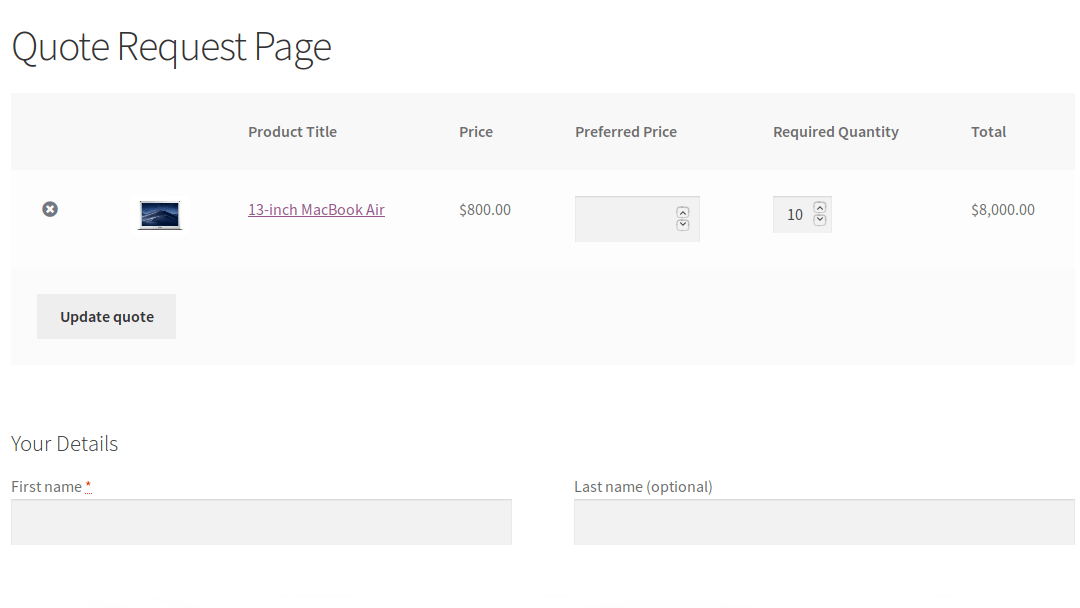Click the MacBook Air product image

point(160,214)
